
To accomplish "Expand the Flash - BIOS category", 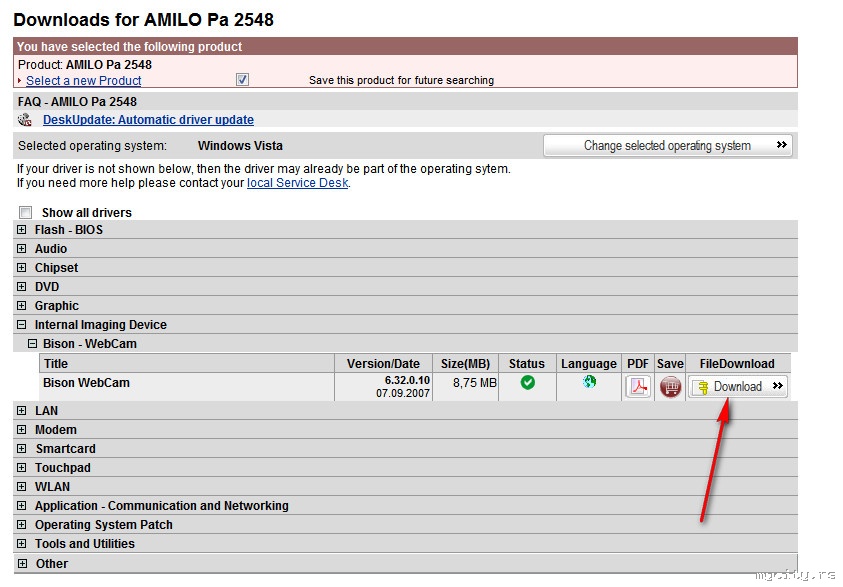I will 21,230.
